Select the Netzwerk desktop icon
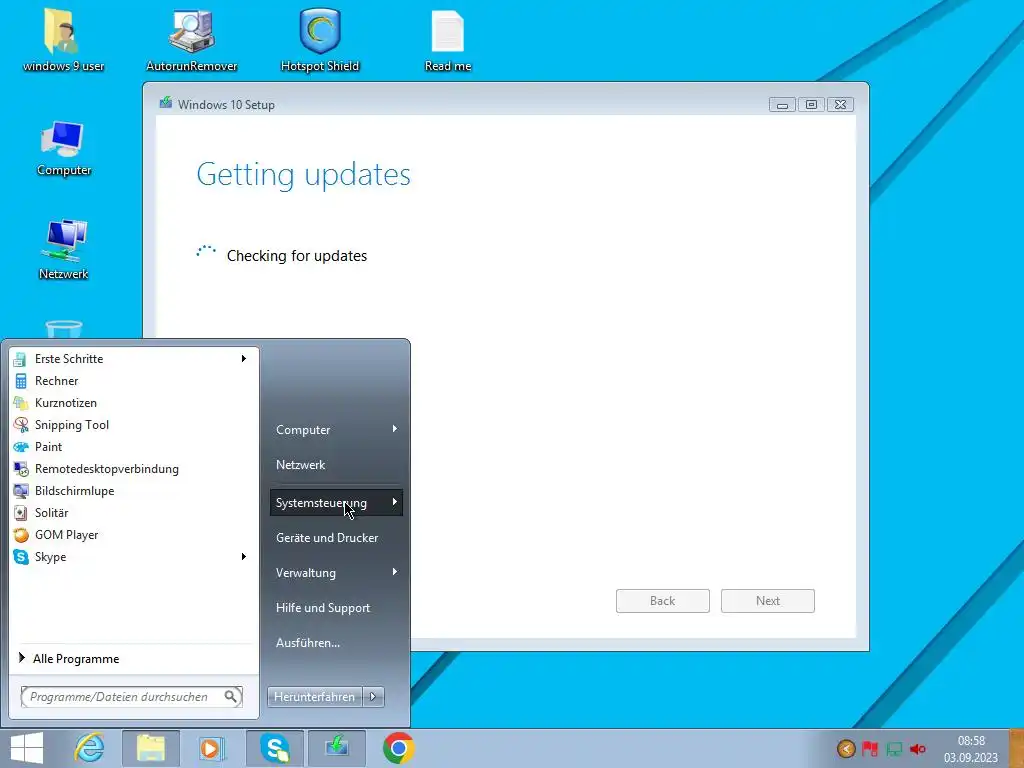Image resolution: width=1024 pixels, height=768 pixels. click(63, 249)
